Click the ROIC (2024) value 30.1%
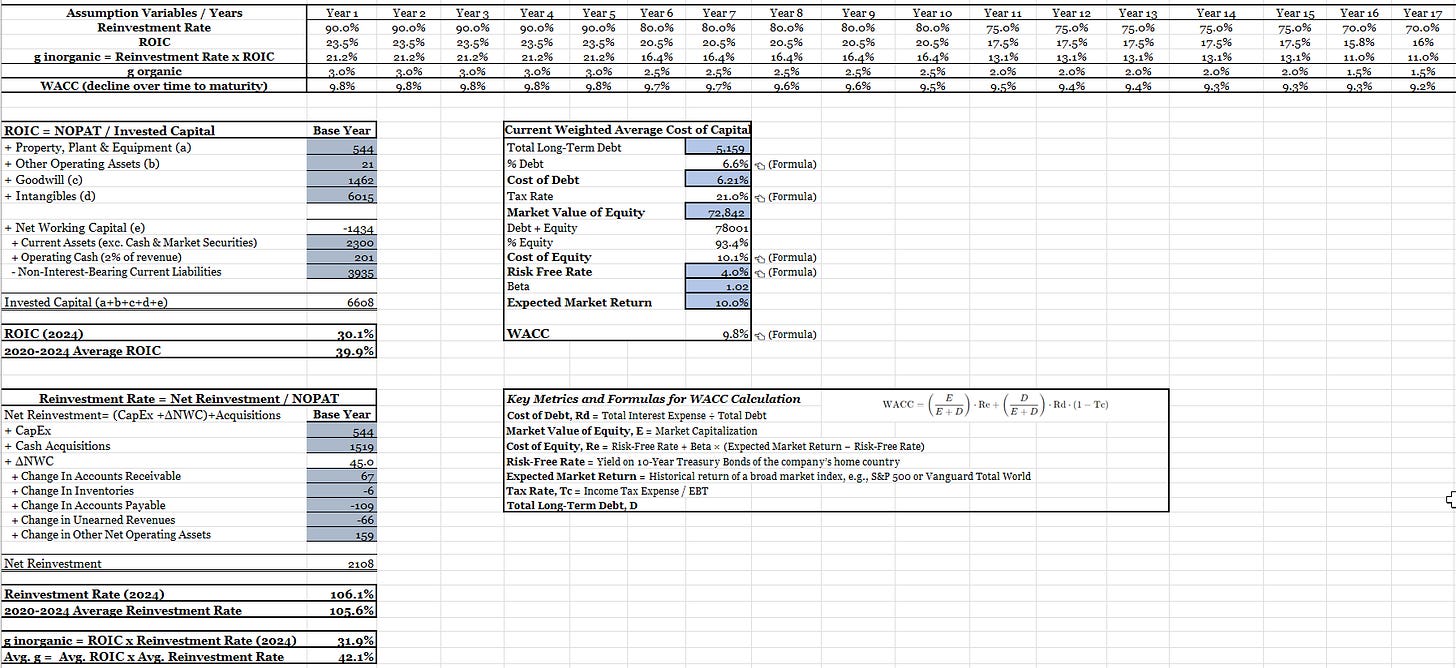Viewport: 1456px width, 668px height. pos(342,335)
